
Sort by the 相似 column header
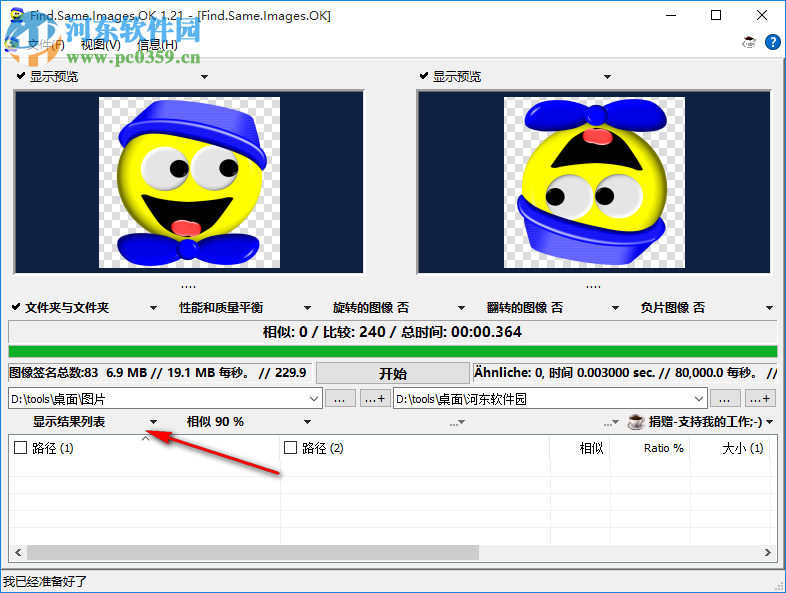[x=580, y=448]
